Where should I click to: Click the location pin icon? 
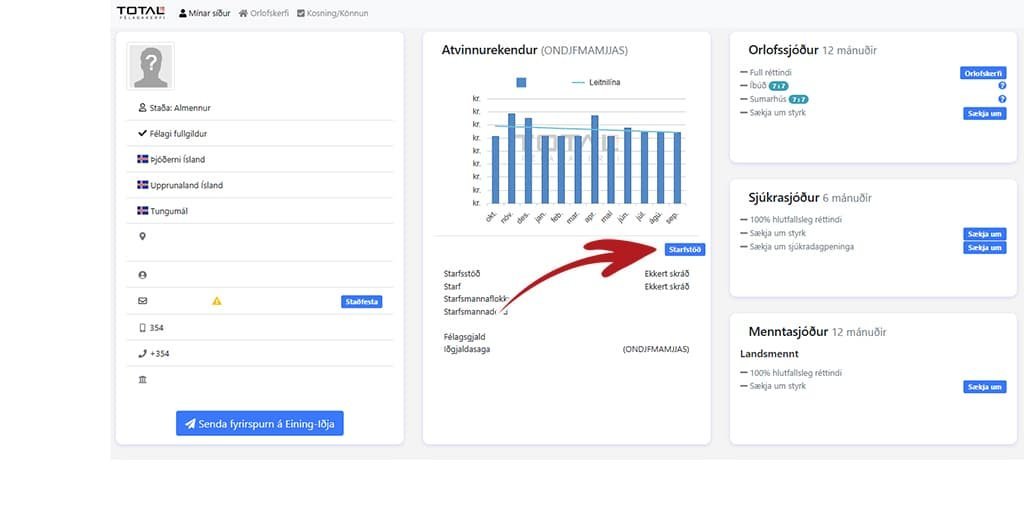[142, 237]
